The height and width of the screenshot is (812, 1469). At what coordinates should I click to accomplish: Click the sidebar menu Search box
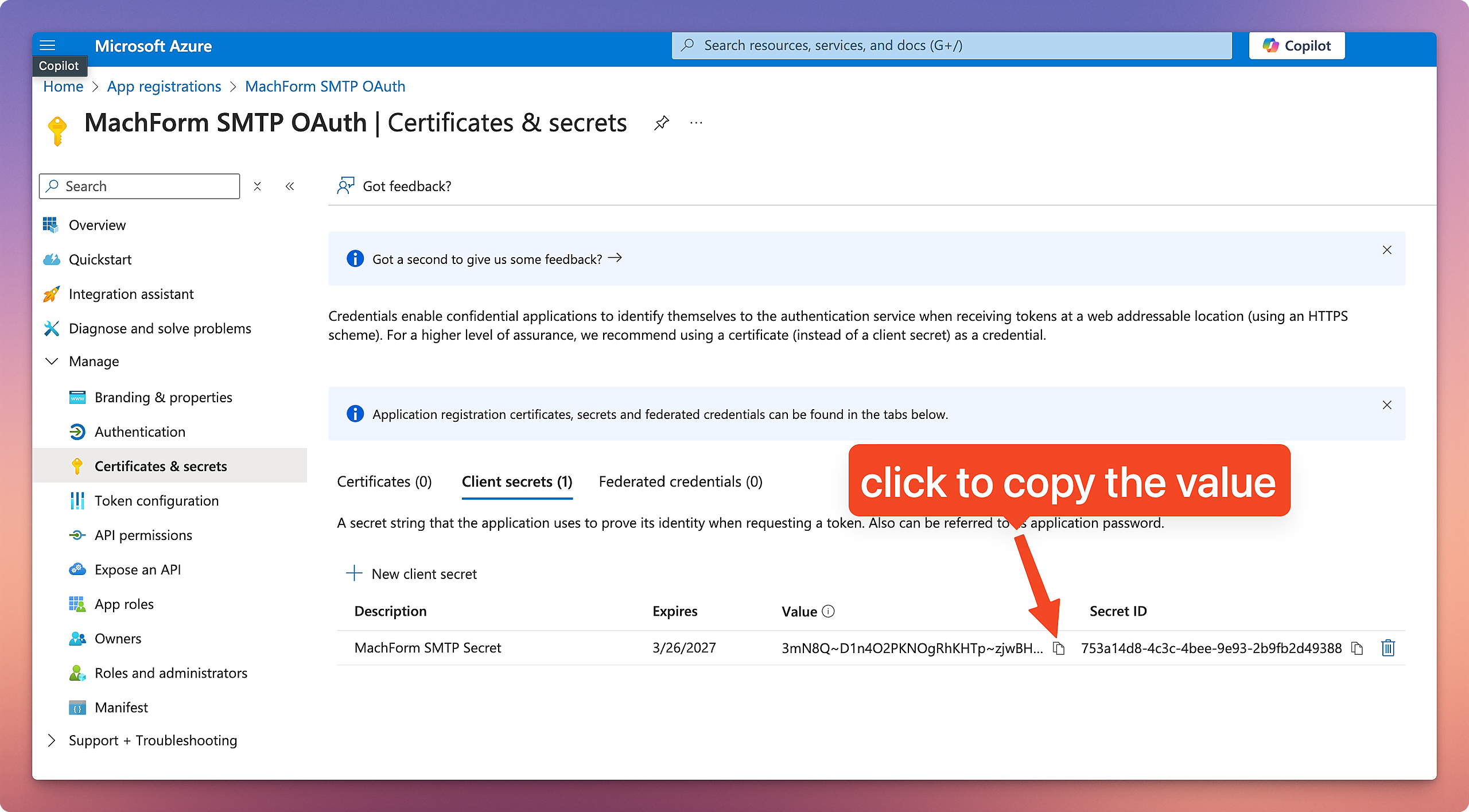pyautogui.click(x=139, y=187)
